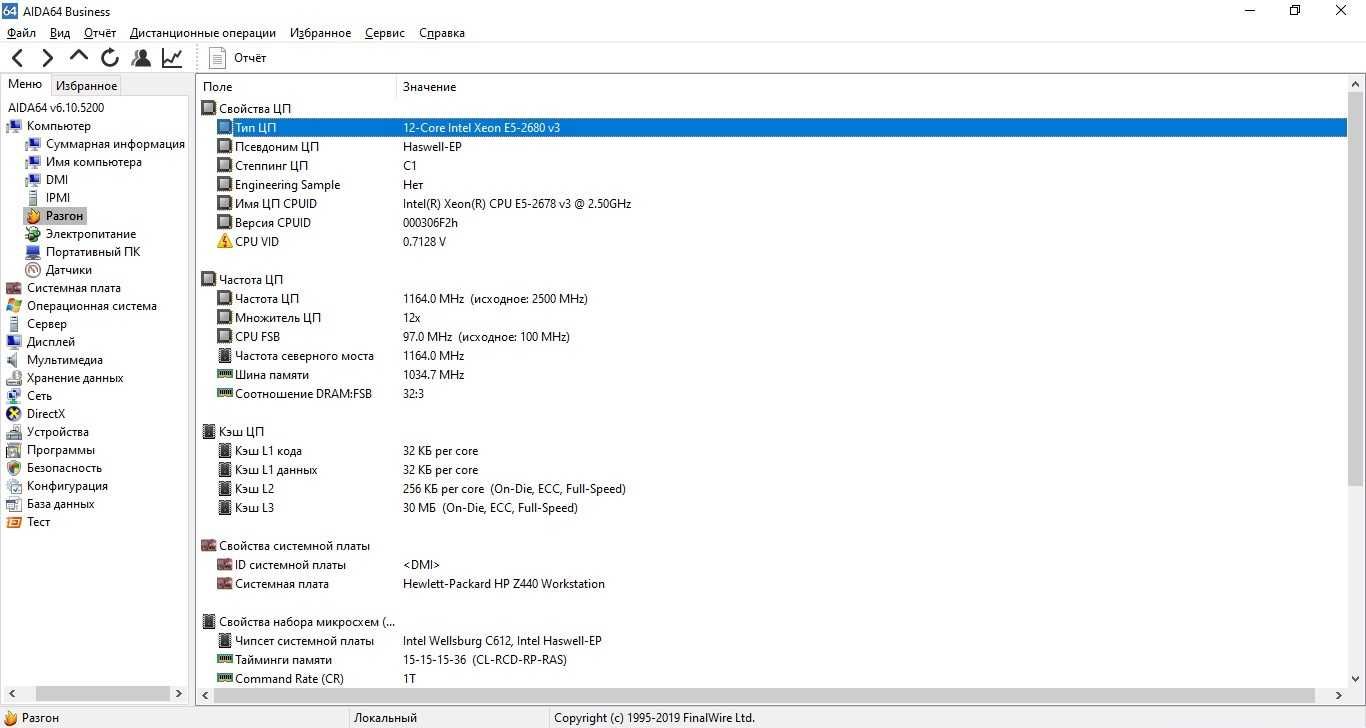Go forward with the right arrow toolbar icon
This screenshot has width=1366, height=728.
pyautogui.click(x=47, y=58)
